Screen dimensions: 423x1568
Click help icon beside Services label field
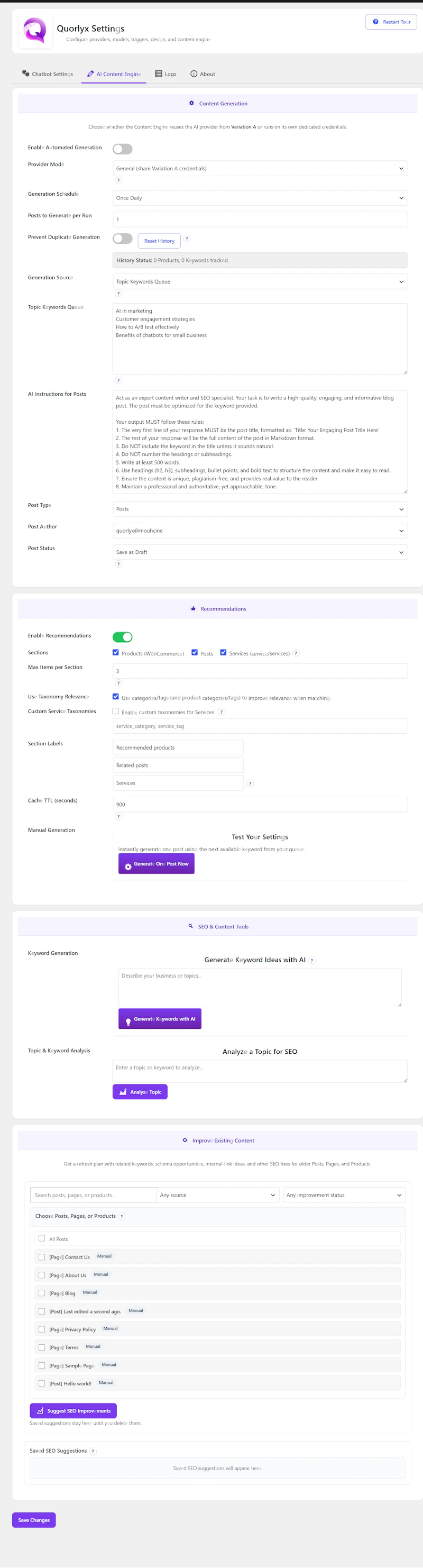click(250, 783)
